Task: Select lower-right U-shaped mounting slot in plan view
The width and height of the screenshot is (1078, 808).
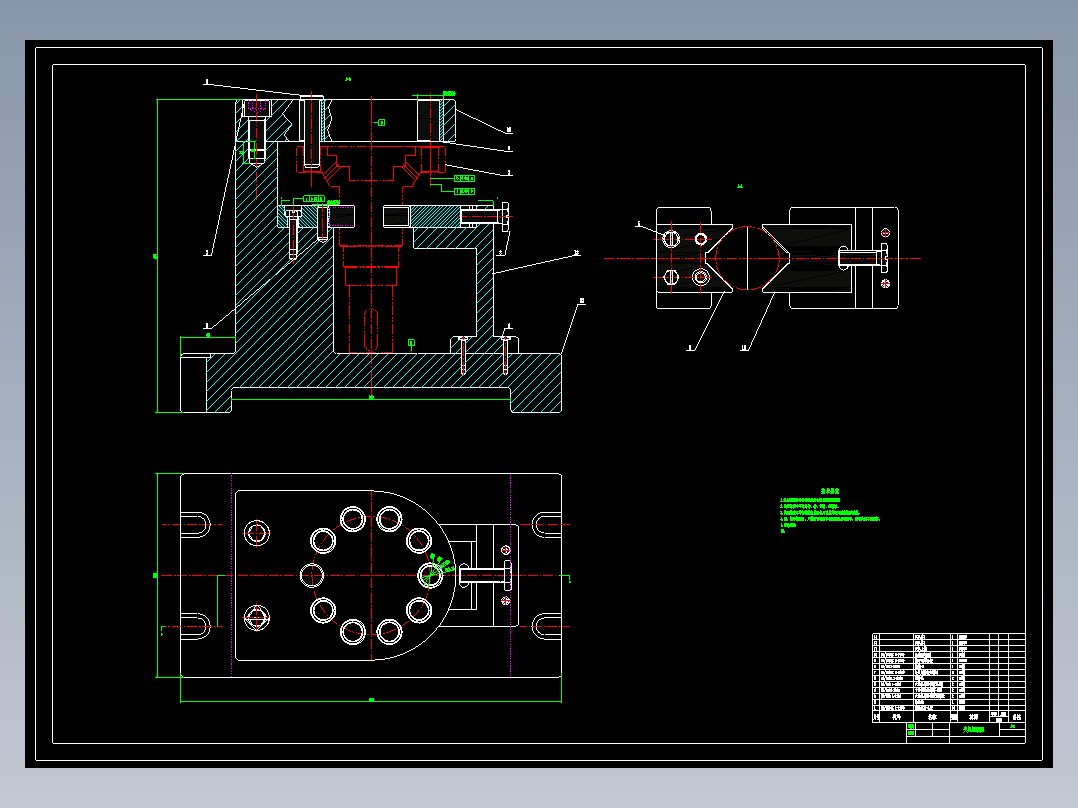Action: (547, 626)
